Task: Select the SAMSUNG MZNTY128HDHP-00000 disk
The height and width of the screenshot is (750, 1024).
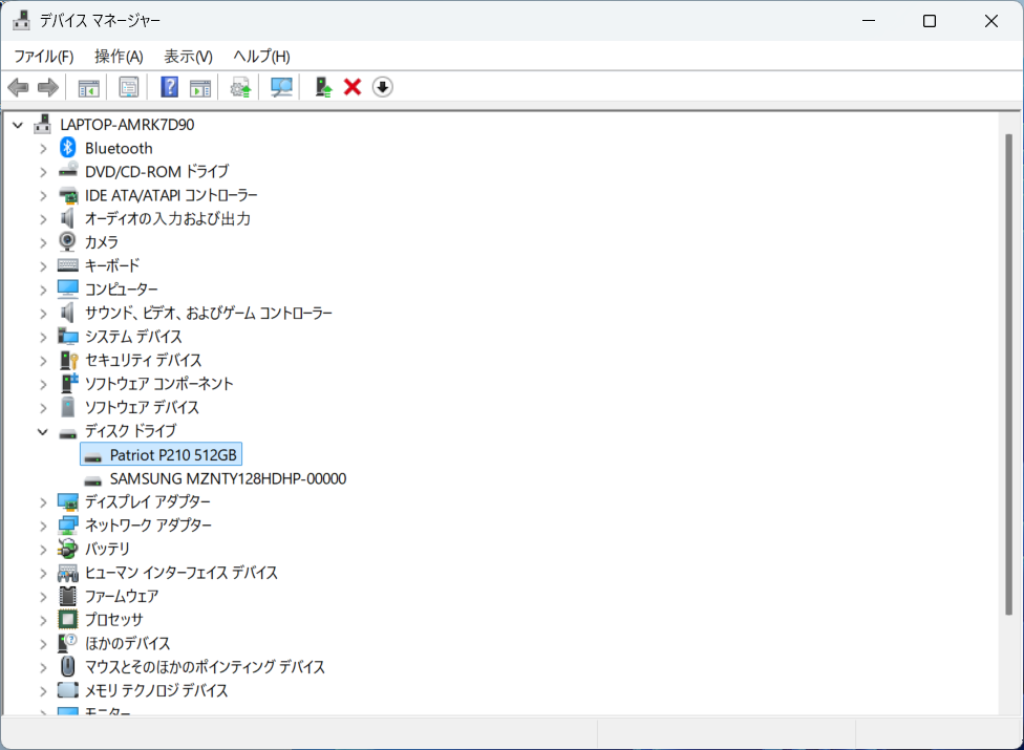Action: [x=228, y=479]
